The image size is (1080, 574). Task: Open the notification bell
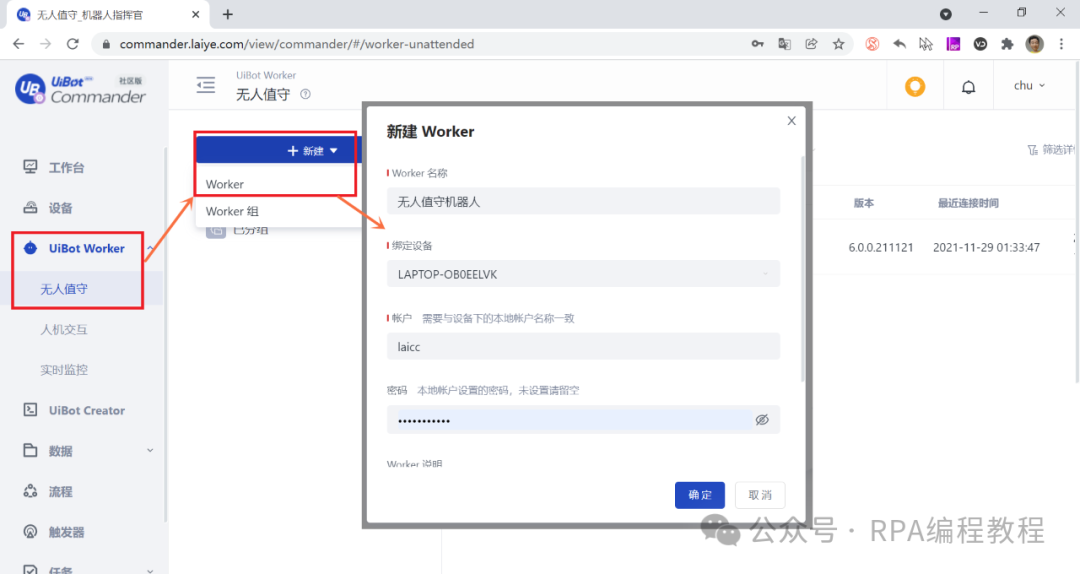968,87
